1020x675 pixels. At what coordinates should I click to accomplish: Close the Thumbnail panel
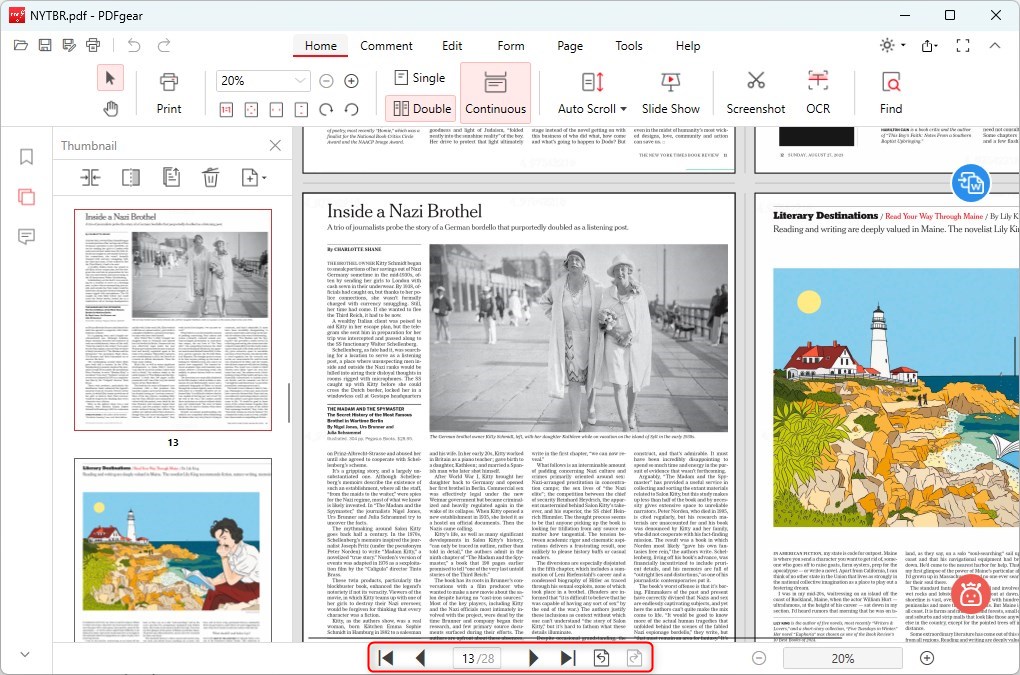click(x=276, y=145)
